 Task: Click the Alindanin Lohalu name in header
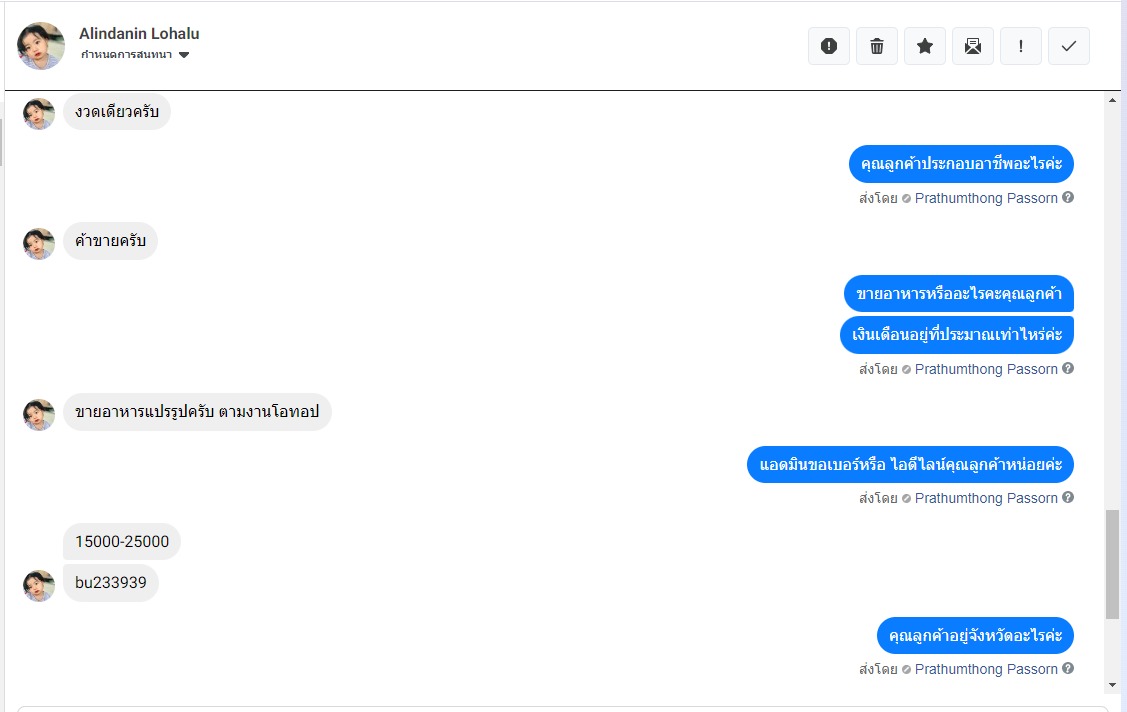click(139, 34)
